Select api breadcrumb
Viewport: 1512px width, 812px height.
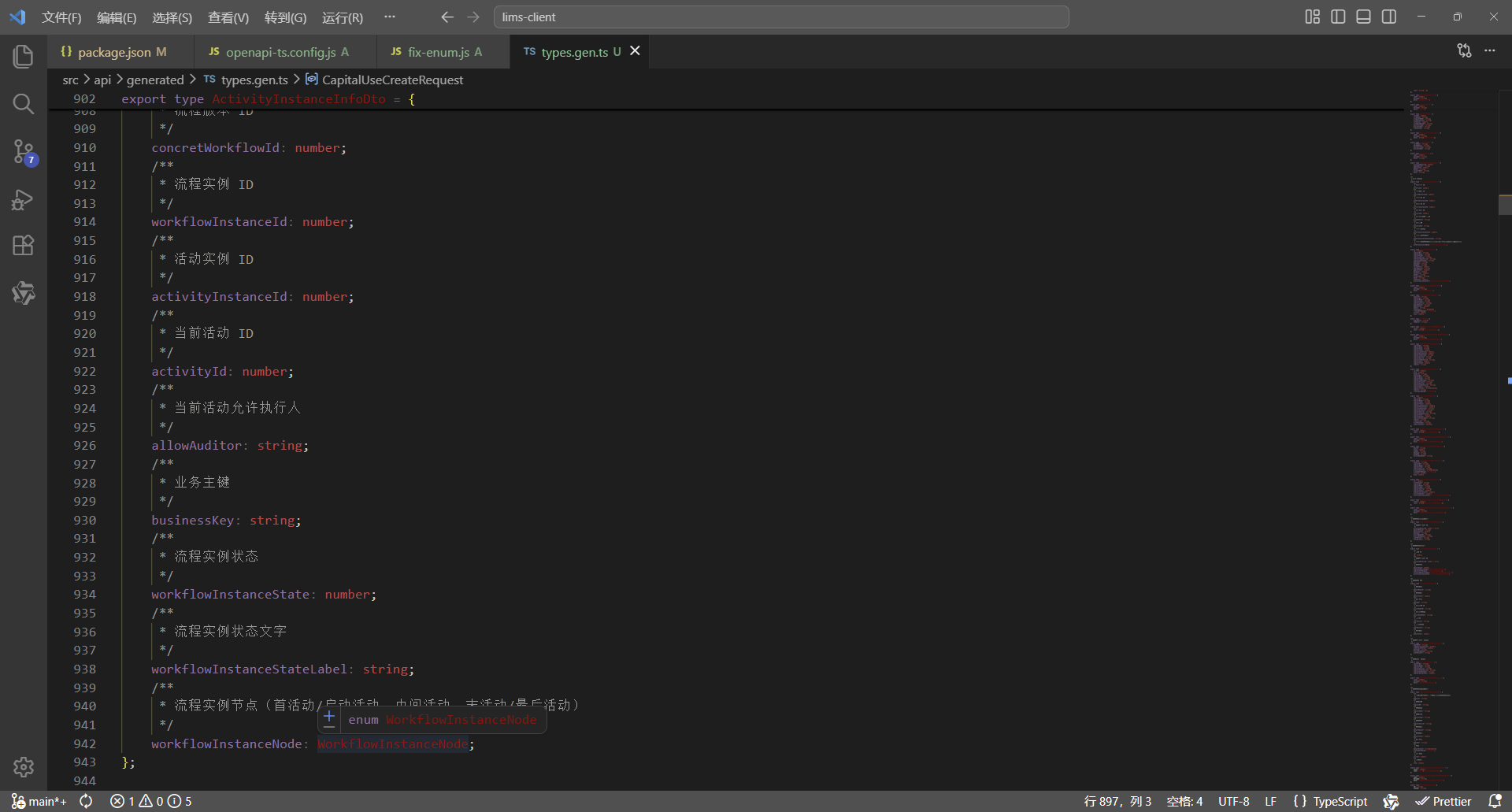102,80
